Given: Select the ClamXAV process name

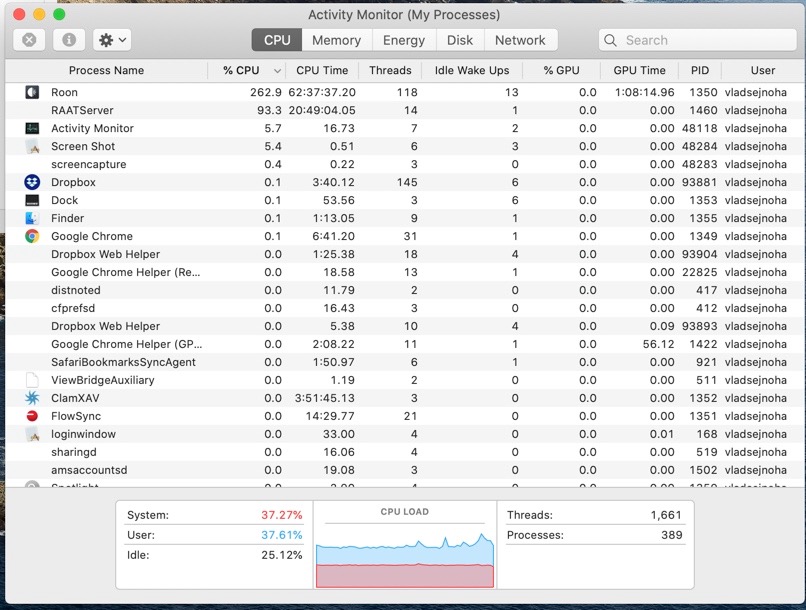Looking at the screenshot, I should pyautogui.click(x=75, y=398).
